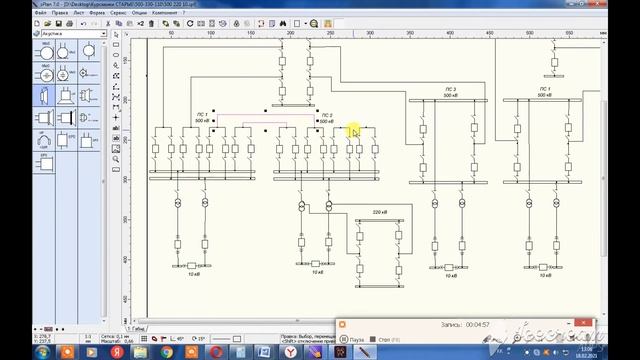The height and width of the screenshot is (360, 640).
Task: Click the New document icon
Action: coord(37,24)
